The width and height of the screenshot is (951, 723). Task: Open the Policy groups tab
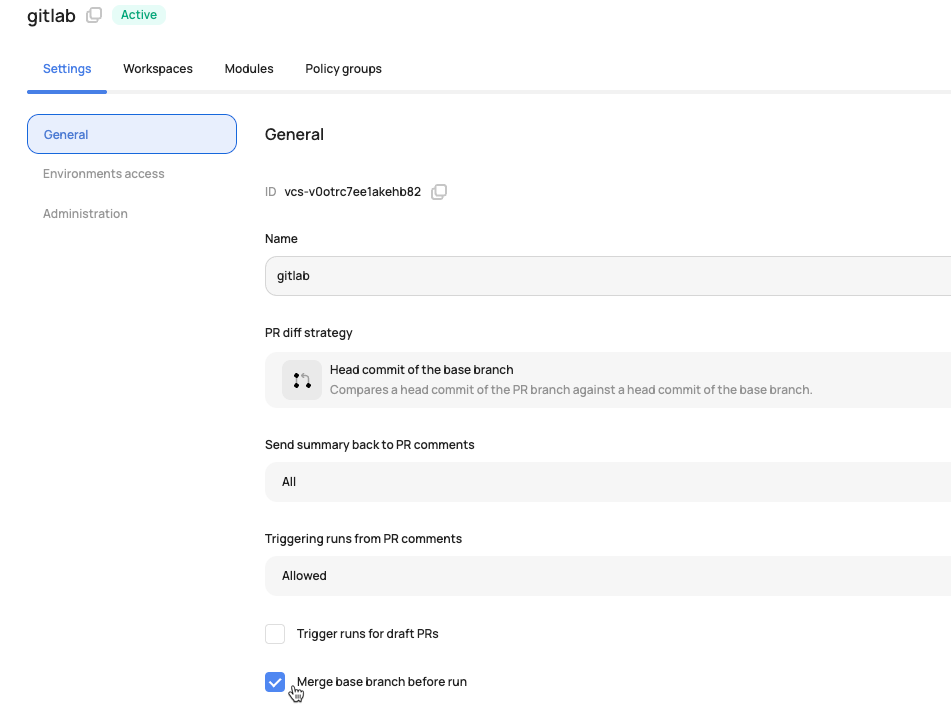343,69
